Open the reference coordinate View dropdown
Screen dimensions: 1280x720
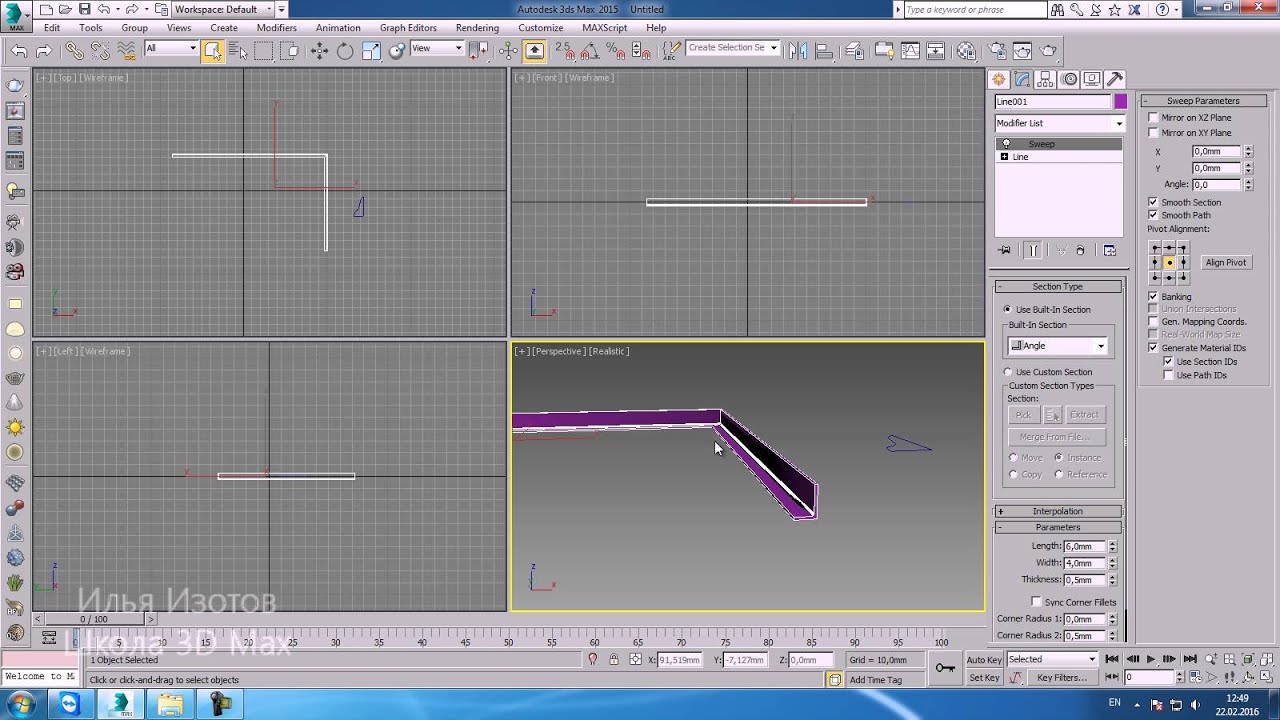click(437, 48)
